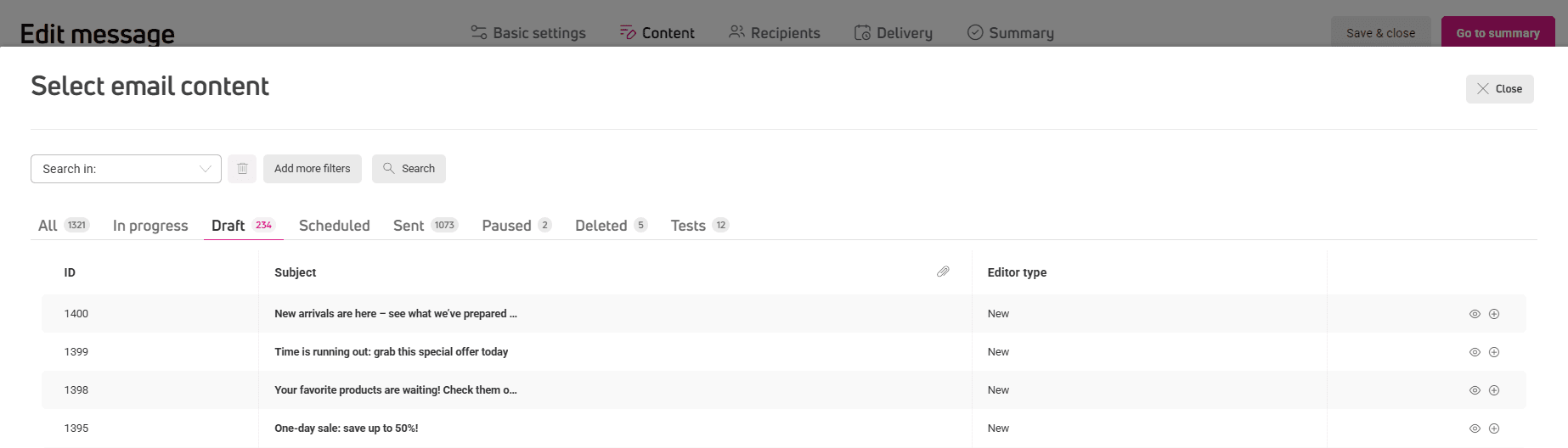Preview email 1399 with eye icon

[1475, 352]
